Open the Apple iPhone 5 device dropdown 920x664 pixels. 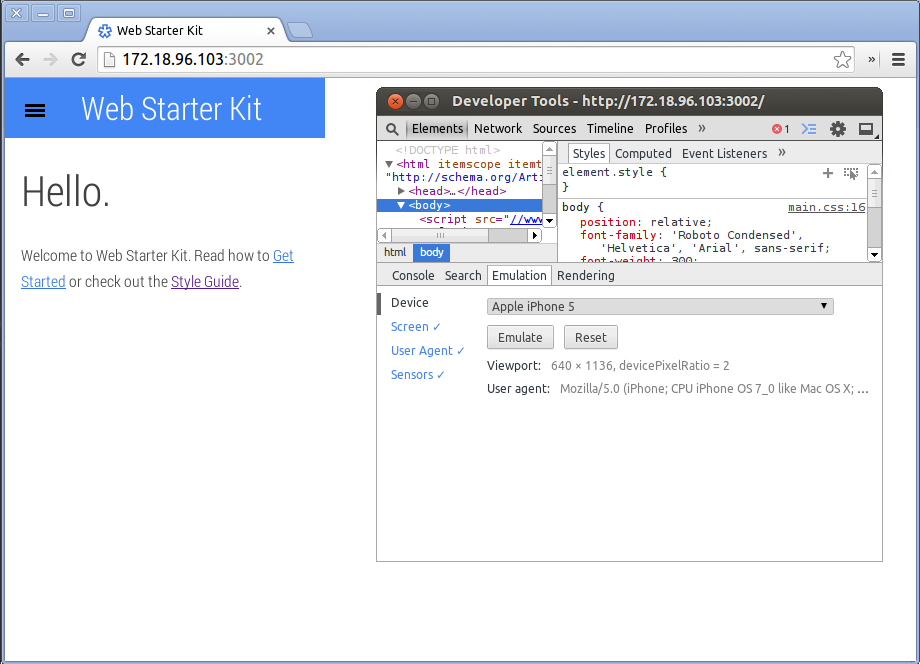660,306
